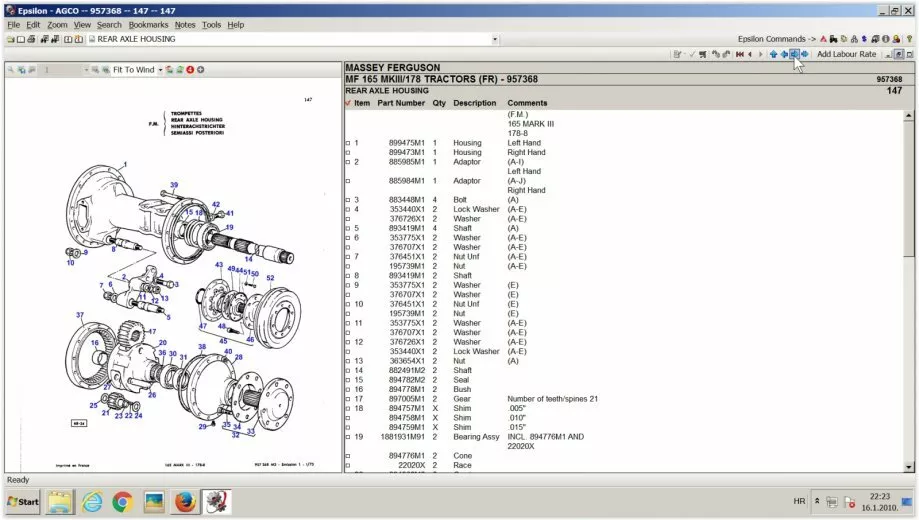Click the red checkmark column header
Viewport: 919px width, 520px height.
348,103
